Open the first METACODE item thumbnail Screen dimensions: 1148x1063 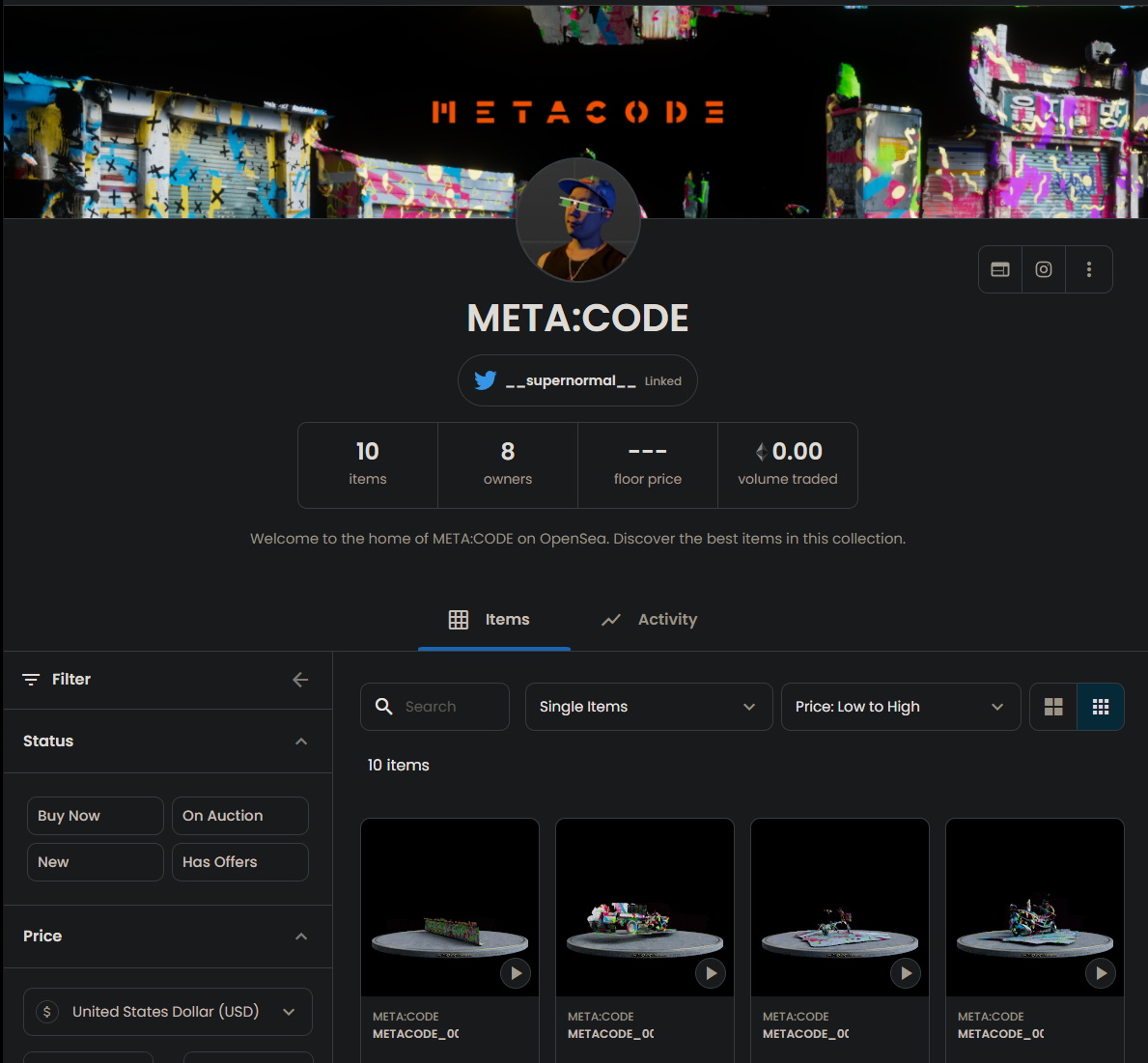pyautogui.click(x=450, y=907)
